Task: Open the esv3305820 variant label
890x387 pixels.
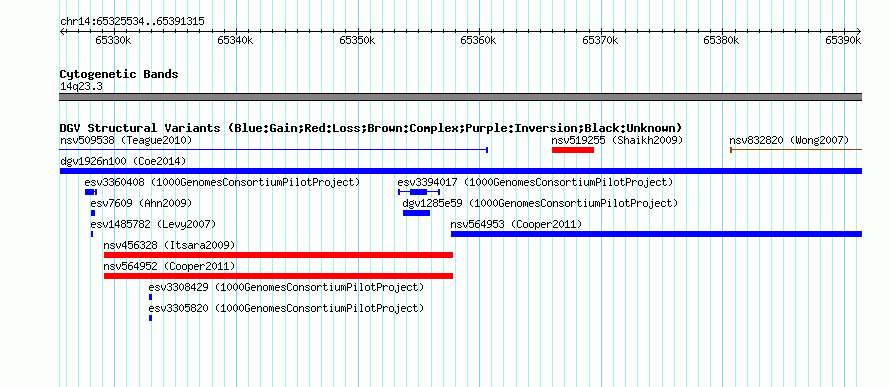Action: [x=286, y=308]
